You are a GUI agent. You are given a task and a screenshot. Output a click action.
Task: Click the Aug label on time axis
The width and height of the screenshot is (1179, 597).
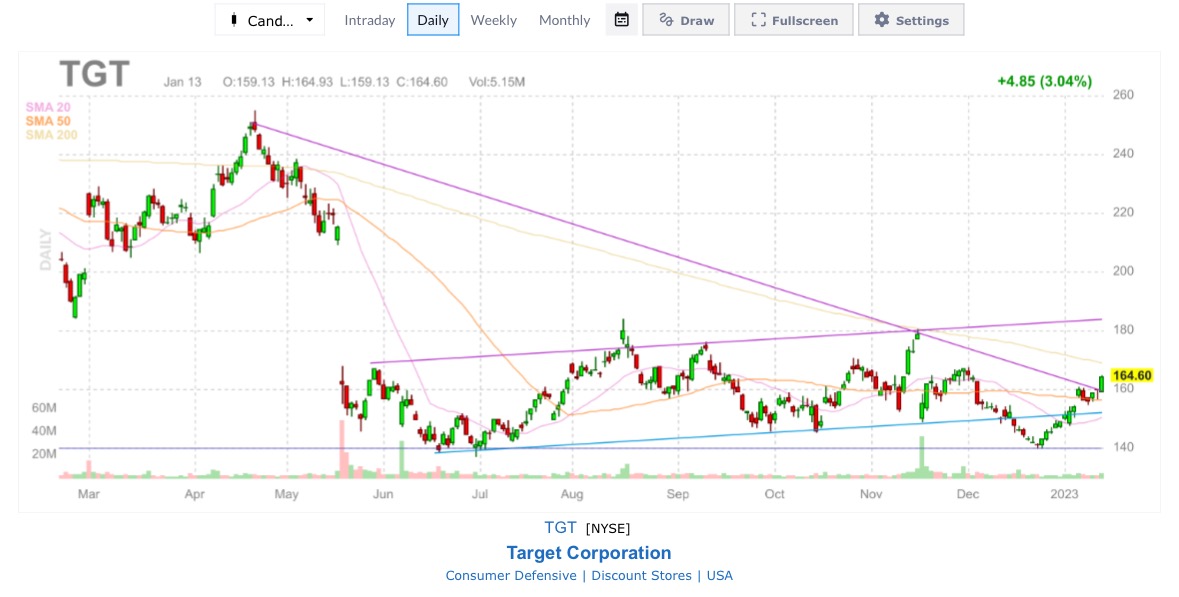click(x=572, y=494)
